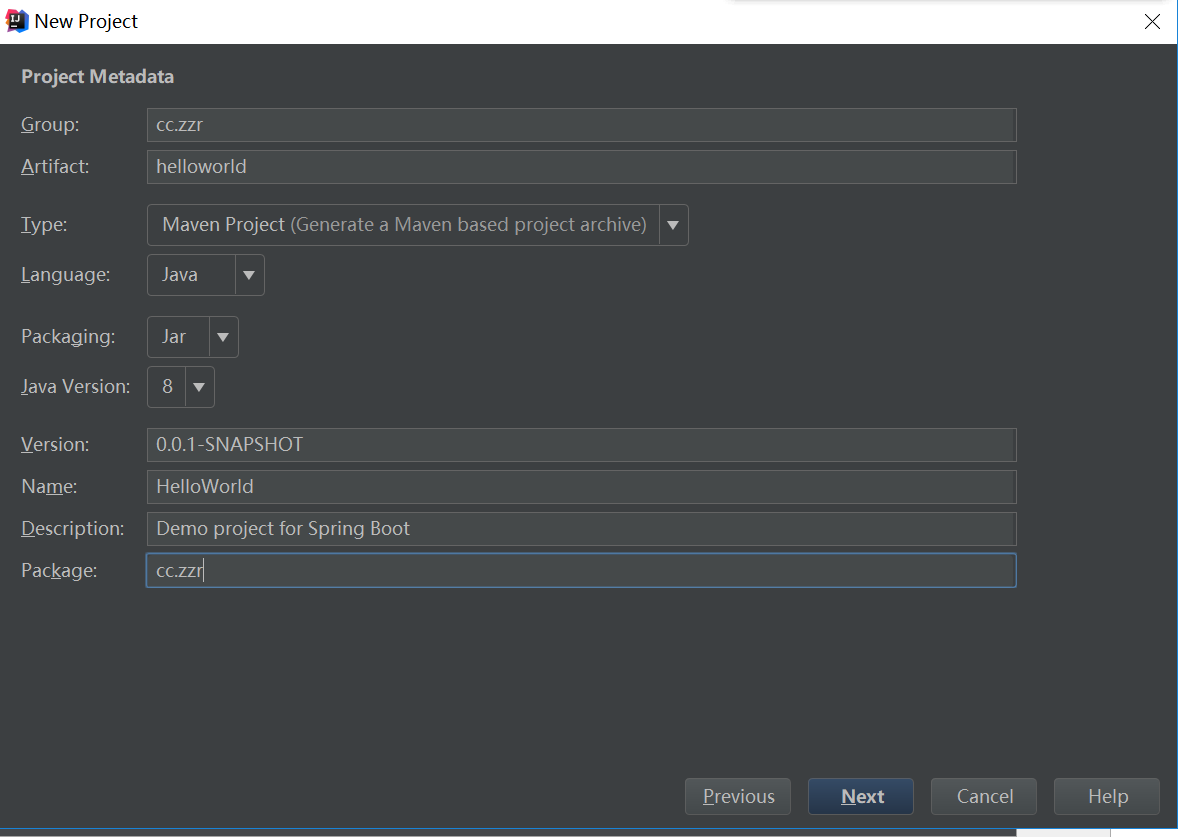Click the Artifact text field
The height and width of the screenshot is (837, 1178).
pos(581,167)
